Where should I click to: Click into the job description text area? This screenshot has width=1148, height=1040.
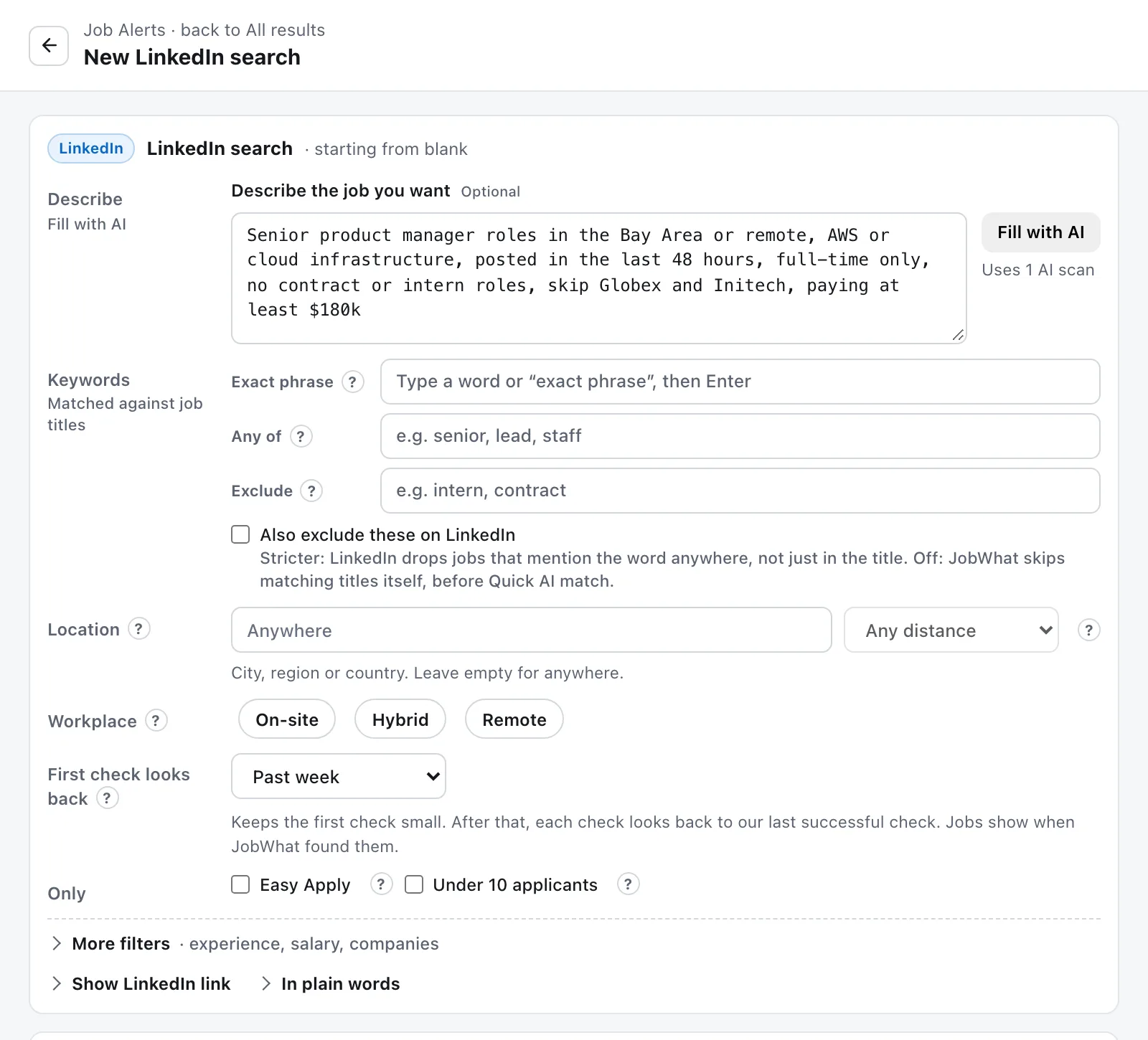[599, 278]
